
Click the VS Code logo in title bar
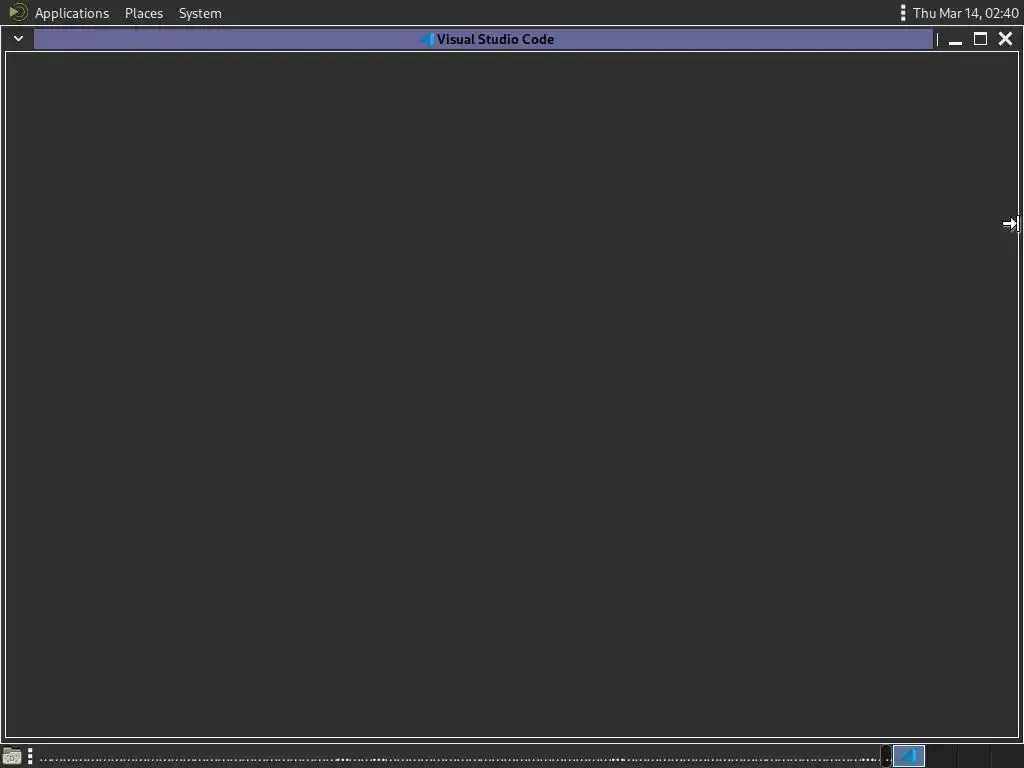(x=427, y=39)
